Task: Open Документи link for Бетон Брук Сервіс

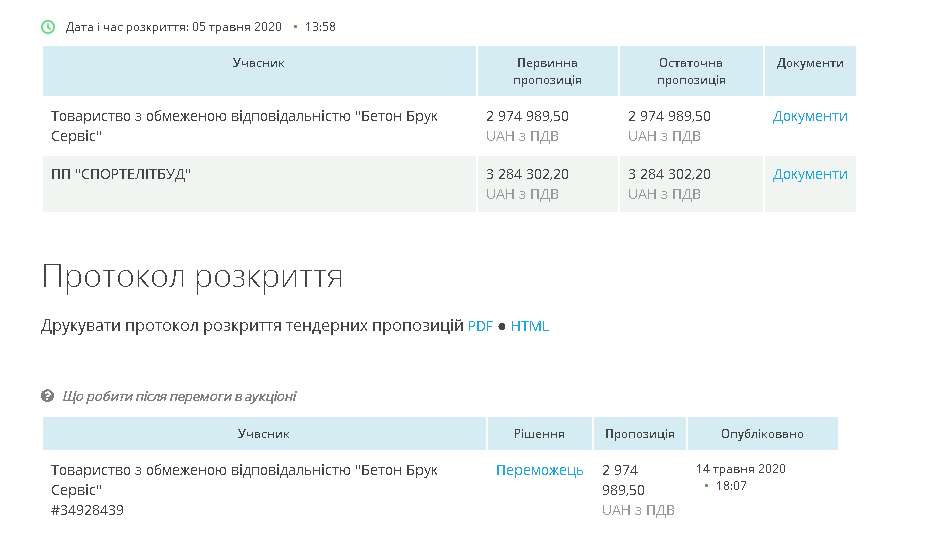Action: click(809, 116)
